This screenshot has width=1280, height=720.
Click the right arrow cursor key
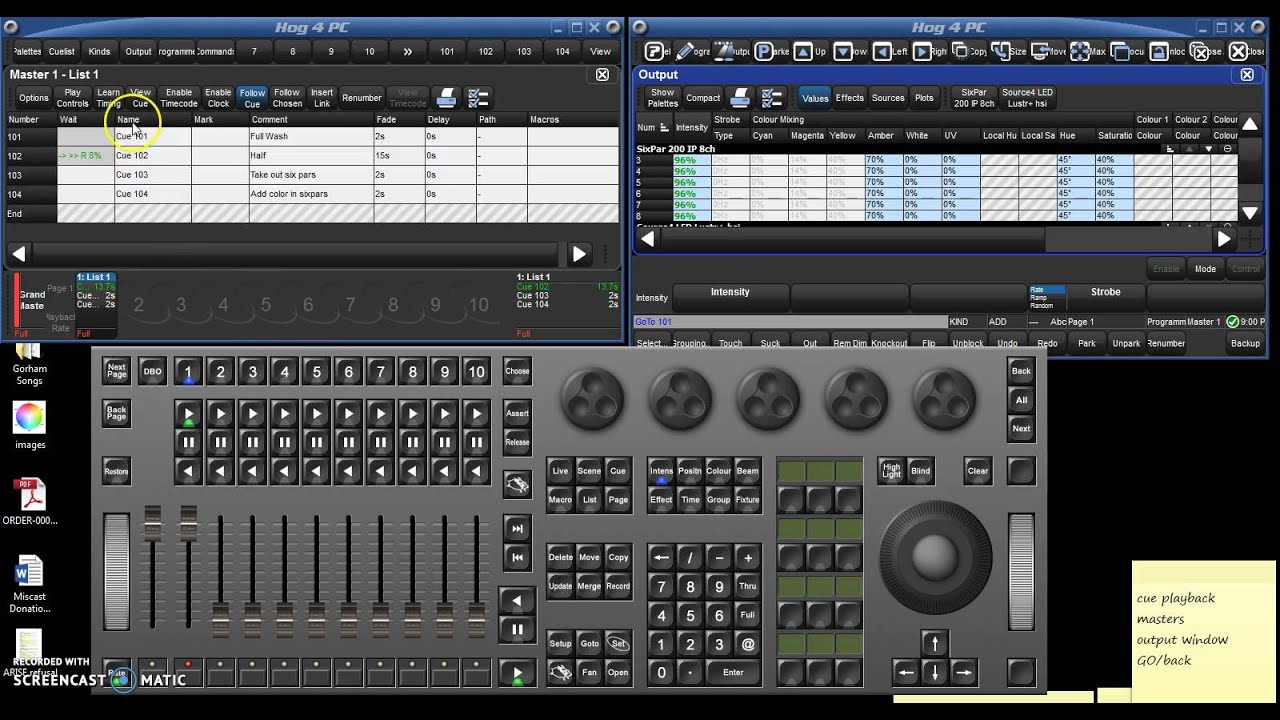[964, 672]
